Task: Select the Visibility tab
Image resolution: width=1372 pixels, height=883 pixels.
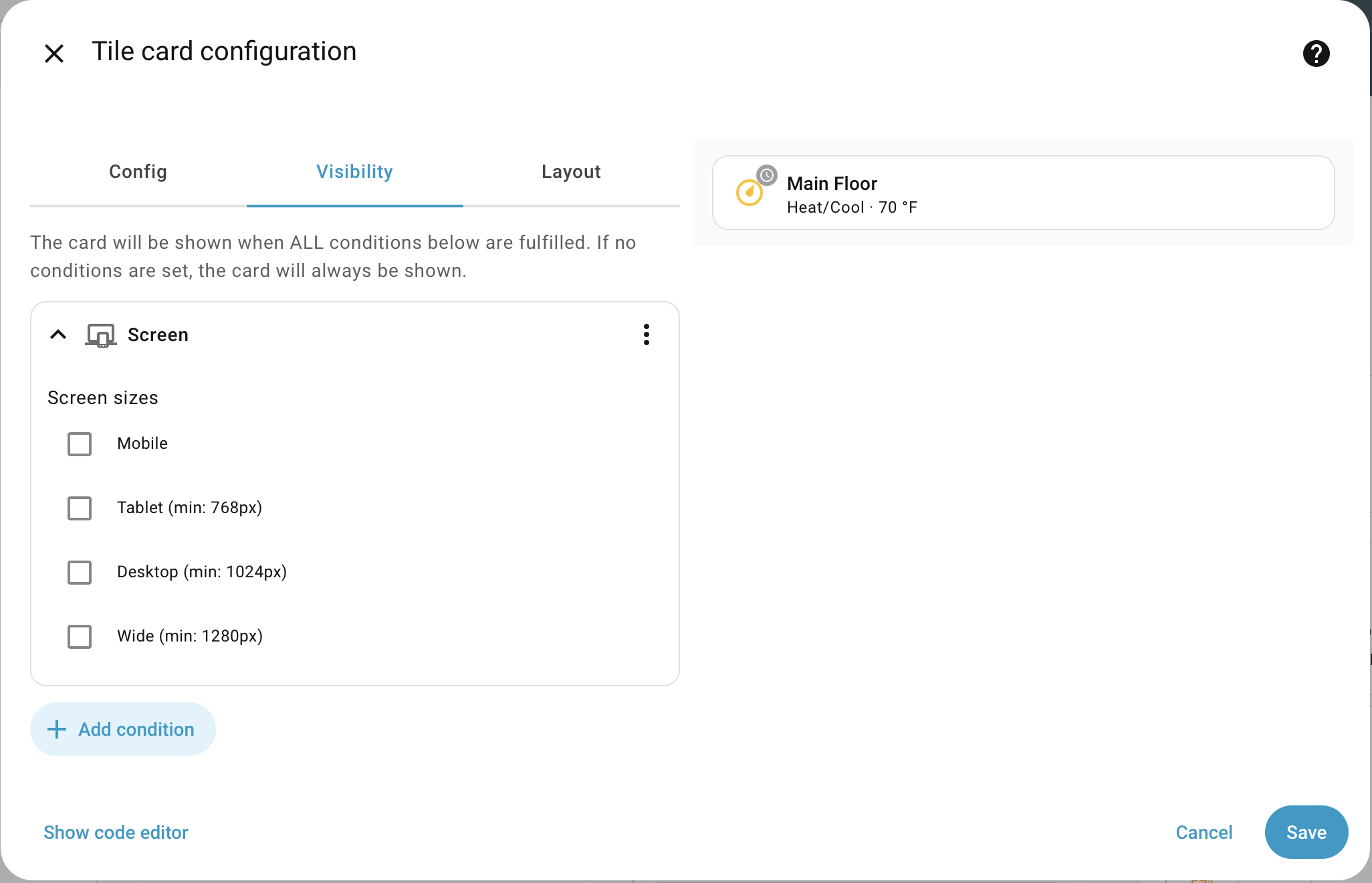Action: coord(354,172)
